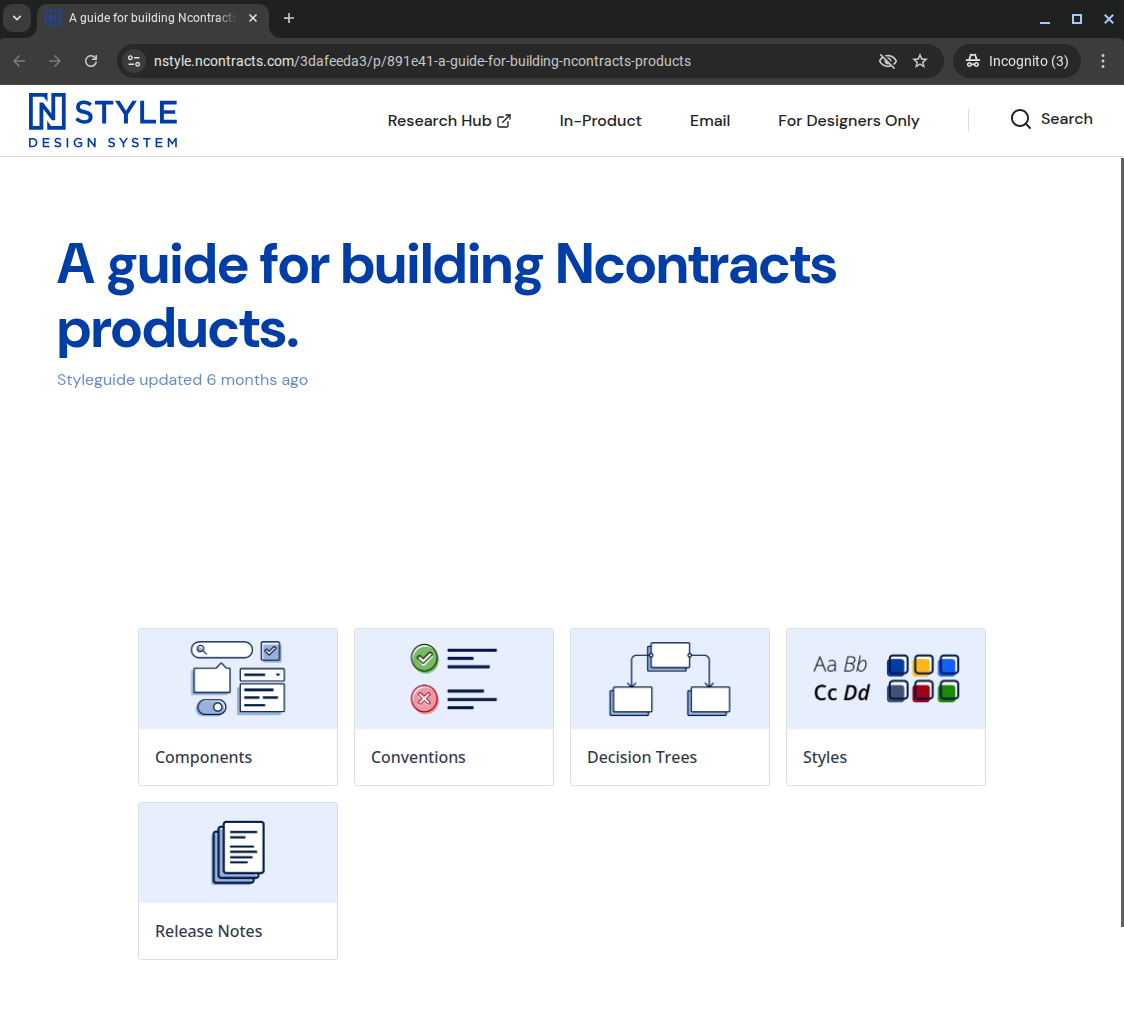The image size is (1124, 1026).
Task: Open For Designers Only section
Action: click(x=848, y=121)
